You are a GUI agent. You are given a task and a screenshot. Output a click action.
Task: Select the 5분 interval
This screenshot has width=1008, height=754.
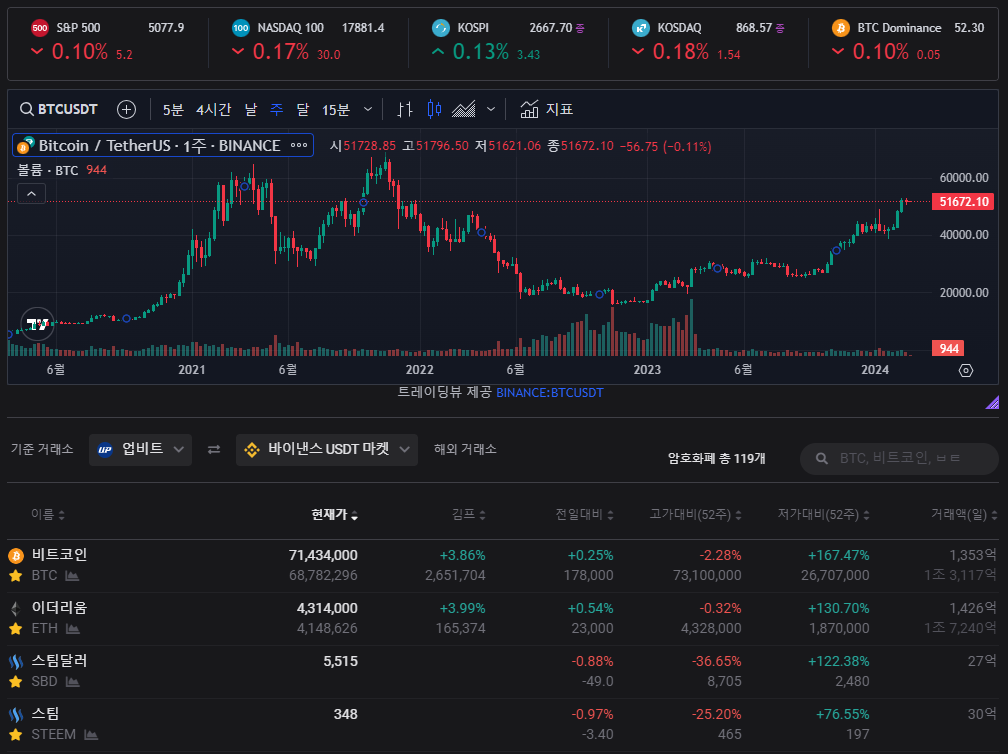[x=173, y=109]
